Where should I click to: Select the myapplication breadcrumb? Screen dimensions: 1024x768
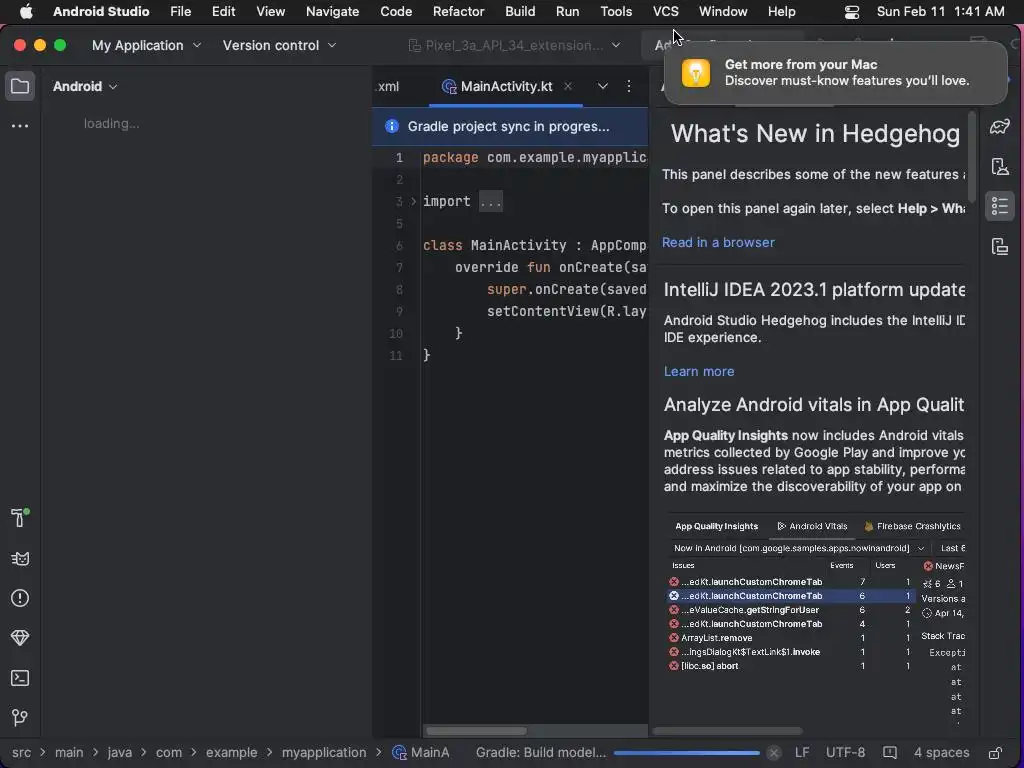coord(324,752)
